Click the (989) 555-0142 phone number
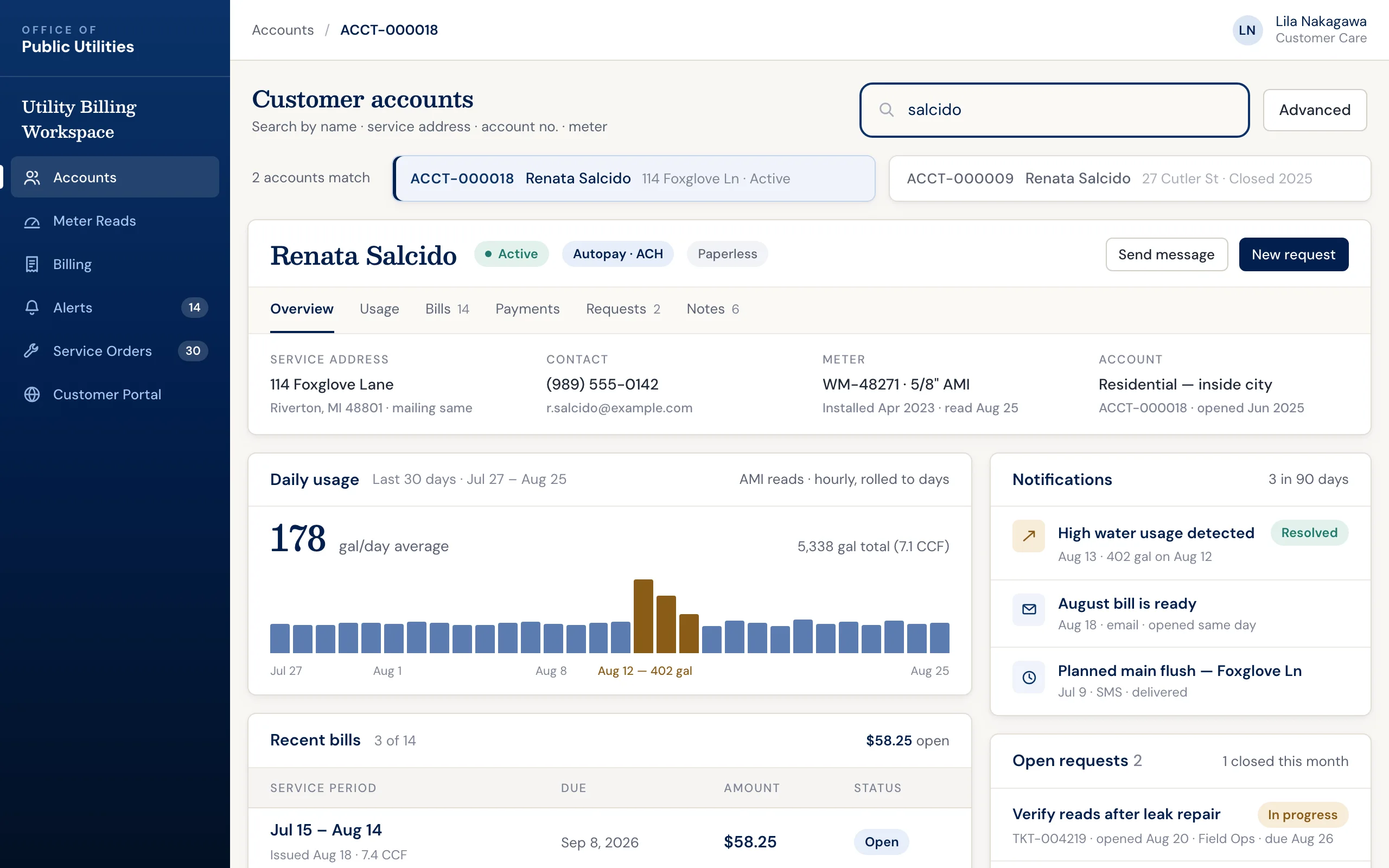Image resolution: width=1389 pixels, height=868 pixels. pyautogui.click(x=602, y=384)
